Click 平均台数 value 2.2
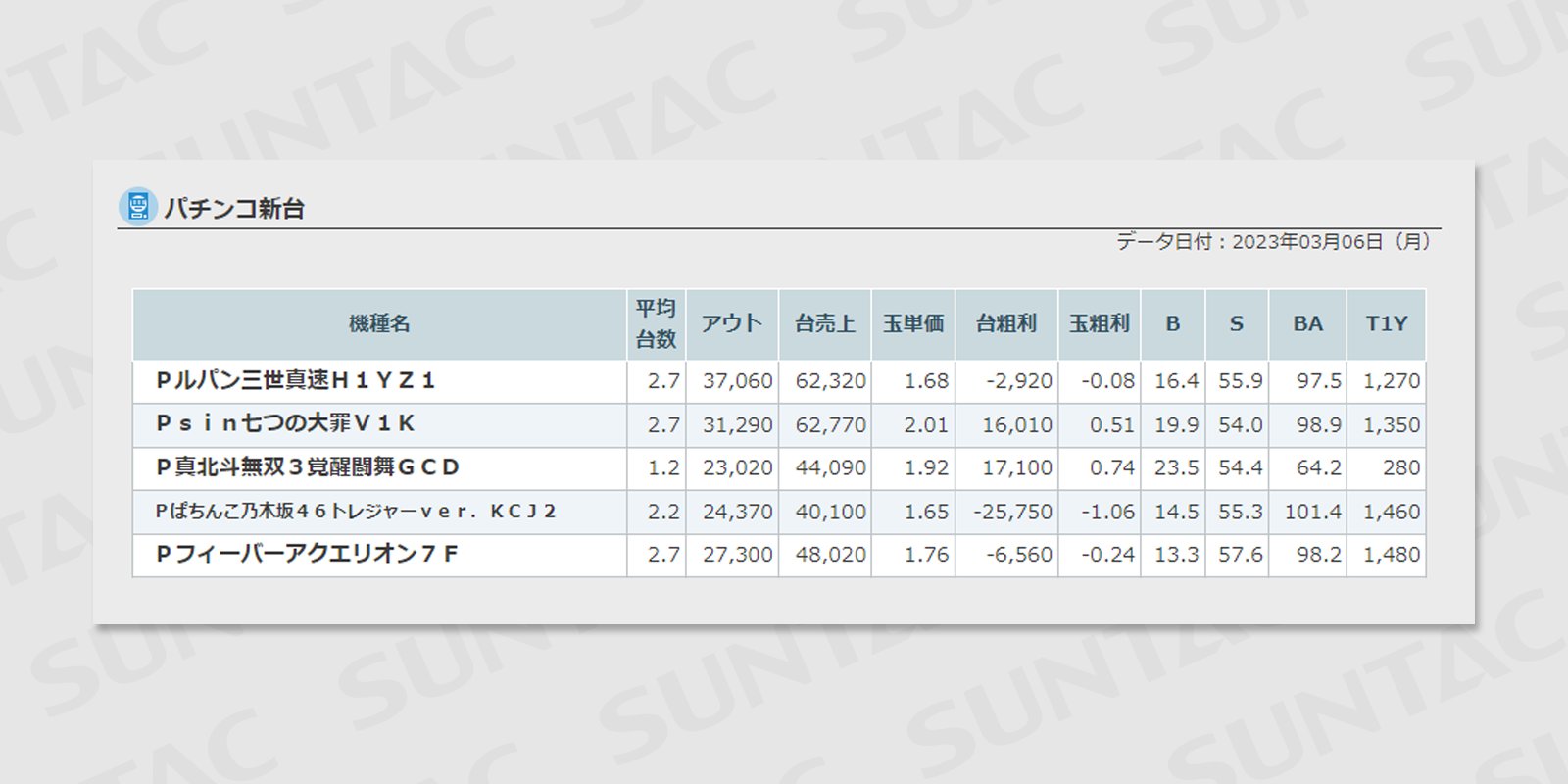 663,512
